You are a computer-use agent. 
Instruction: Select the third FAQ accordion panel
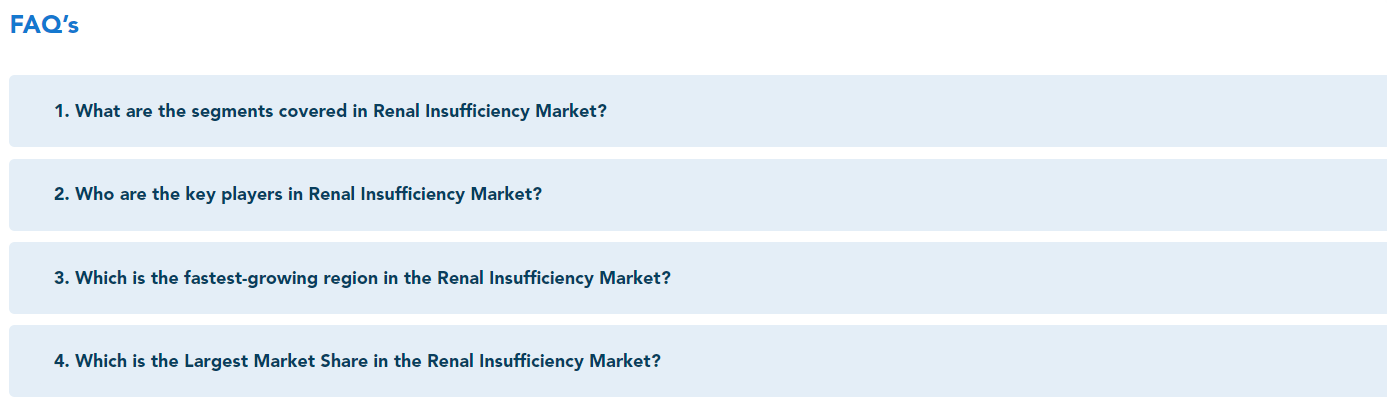click(698, 278)
